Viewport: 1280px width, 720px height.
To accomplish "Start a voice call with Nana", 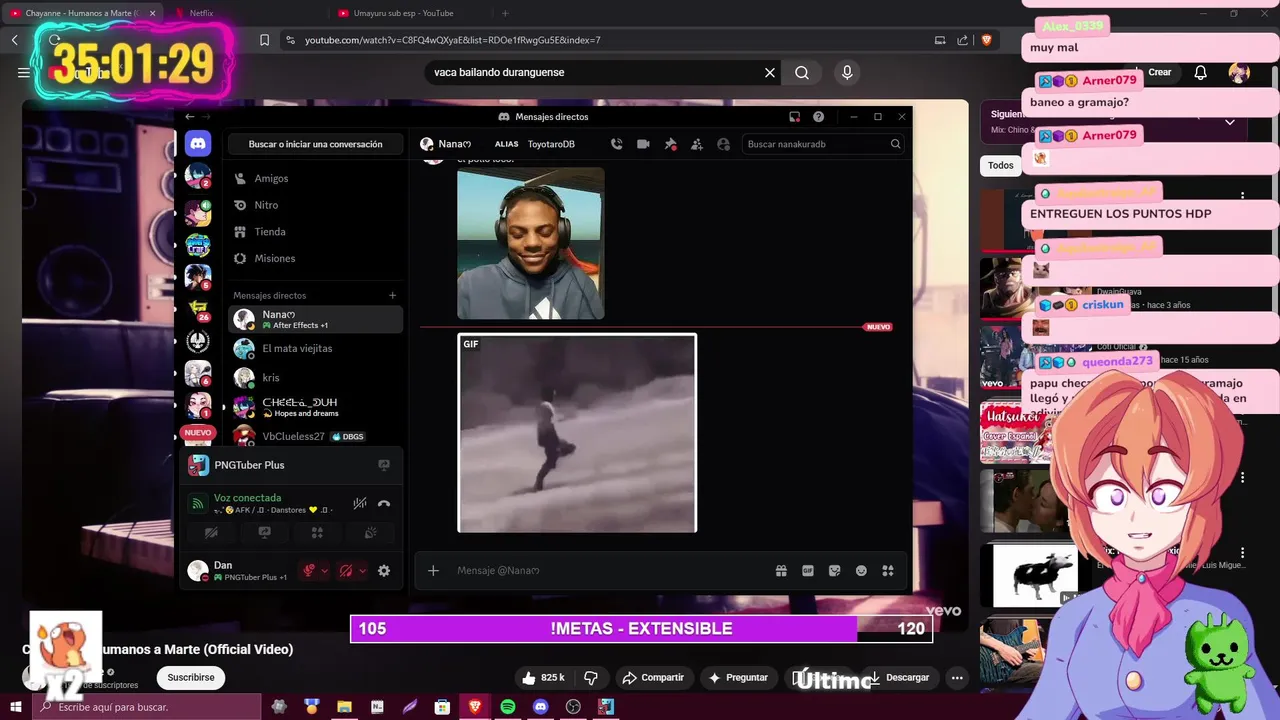I will pos(617,144).
